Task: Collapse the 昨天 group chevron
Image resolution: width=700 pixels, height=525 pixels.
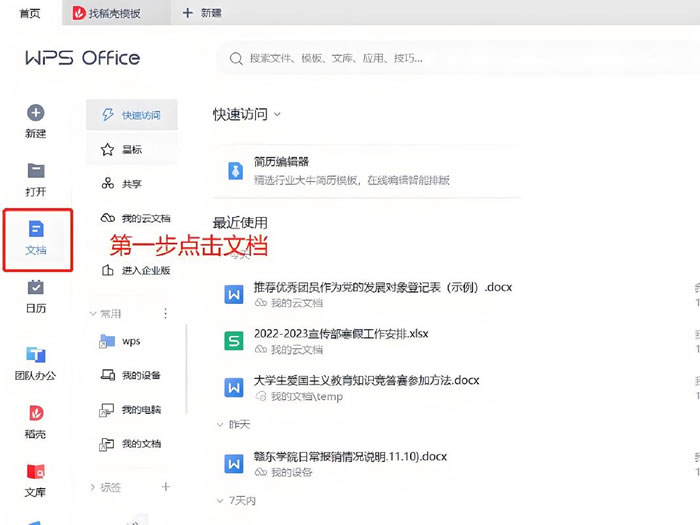Action: 220,425
